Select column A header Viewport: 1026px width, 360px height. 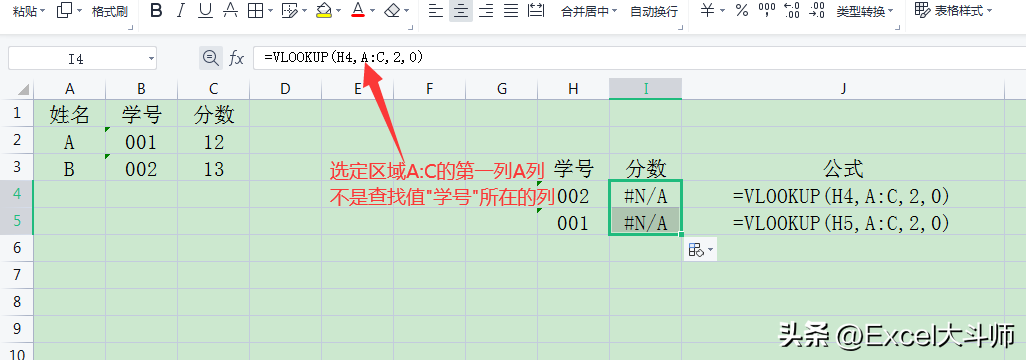[69, 90]
